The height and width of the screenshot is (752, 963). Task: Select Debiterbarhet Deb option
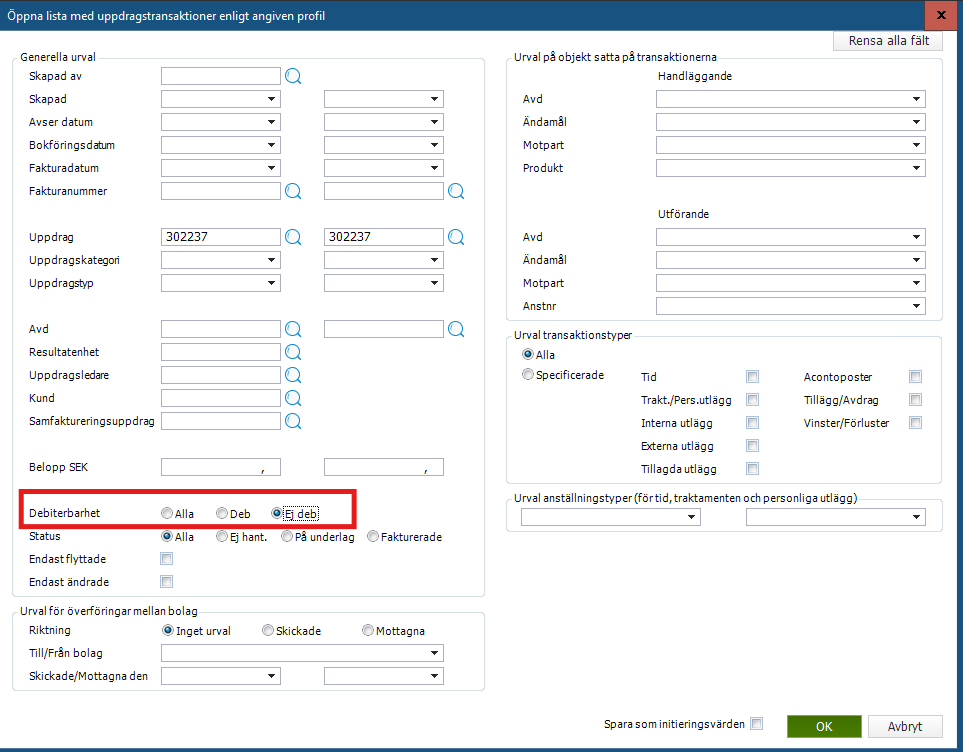tap(222, 513)
